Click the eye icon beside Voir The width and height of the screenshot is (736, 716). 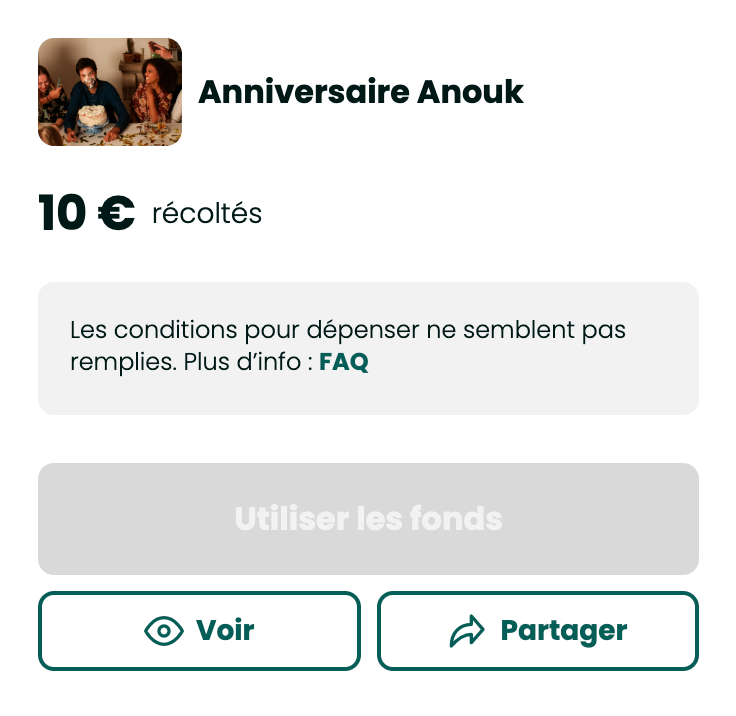point(164,631)
